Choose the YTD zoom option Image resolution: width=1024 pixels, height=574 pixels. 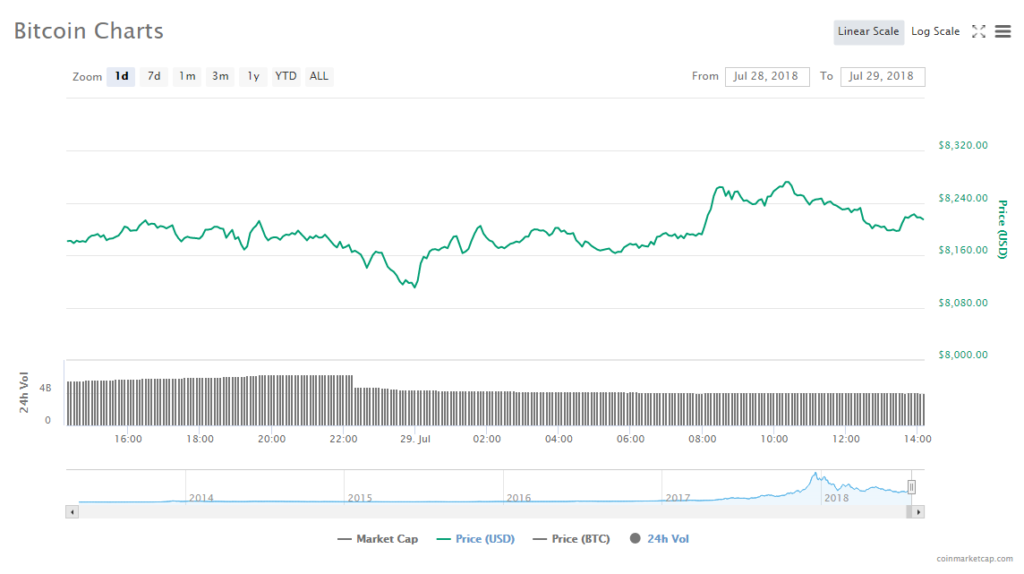coord(286,76)
